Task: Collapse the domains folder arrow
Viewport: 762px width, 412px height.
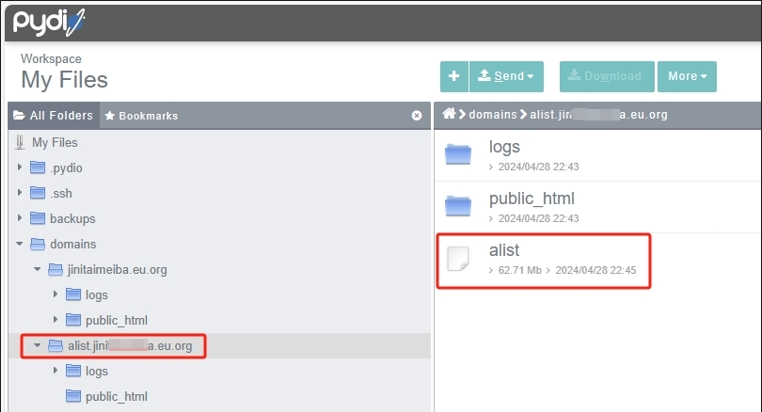Action: coord(19,244)
